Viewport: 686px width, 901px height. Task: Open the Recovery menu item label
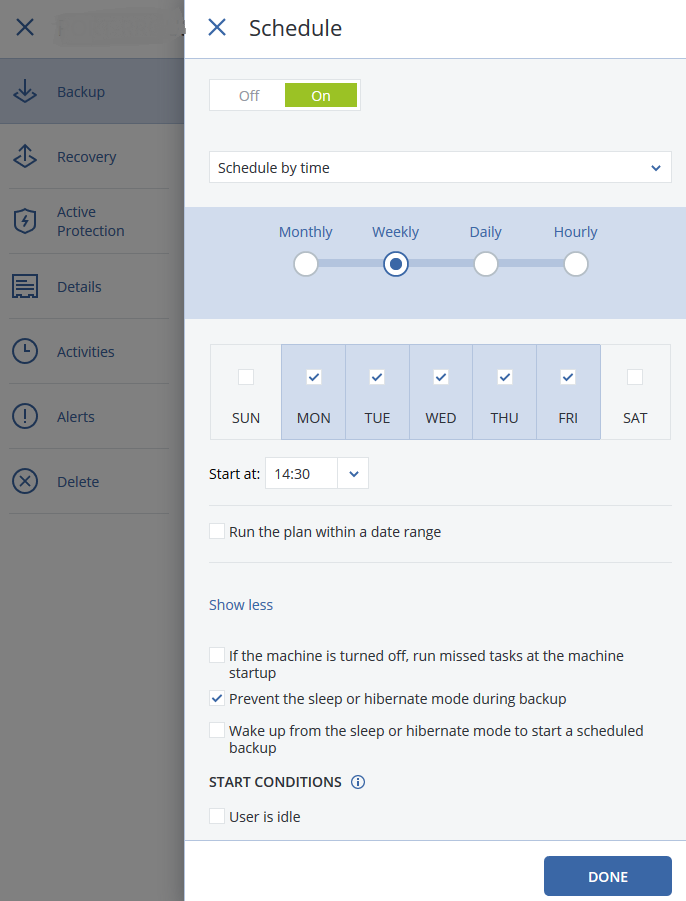click(x=87, y=157)
